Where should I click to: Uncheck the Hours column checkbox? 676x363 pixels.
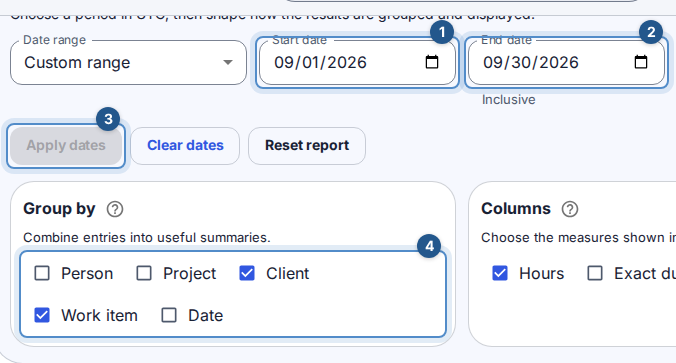tap(500, 273)
